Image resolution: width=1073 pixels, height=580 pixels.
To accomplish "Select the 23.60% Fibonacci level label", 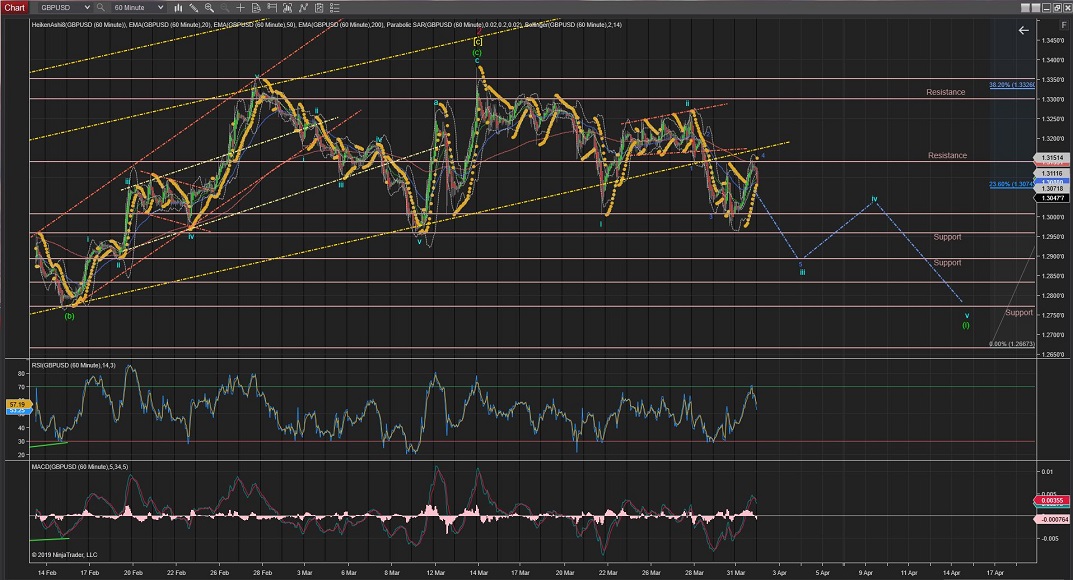I will click(x=1011, y=184).
